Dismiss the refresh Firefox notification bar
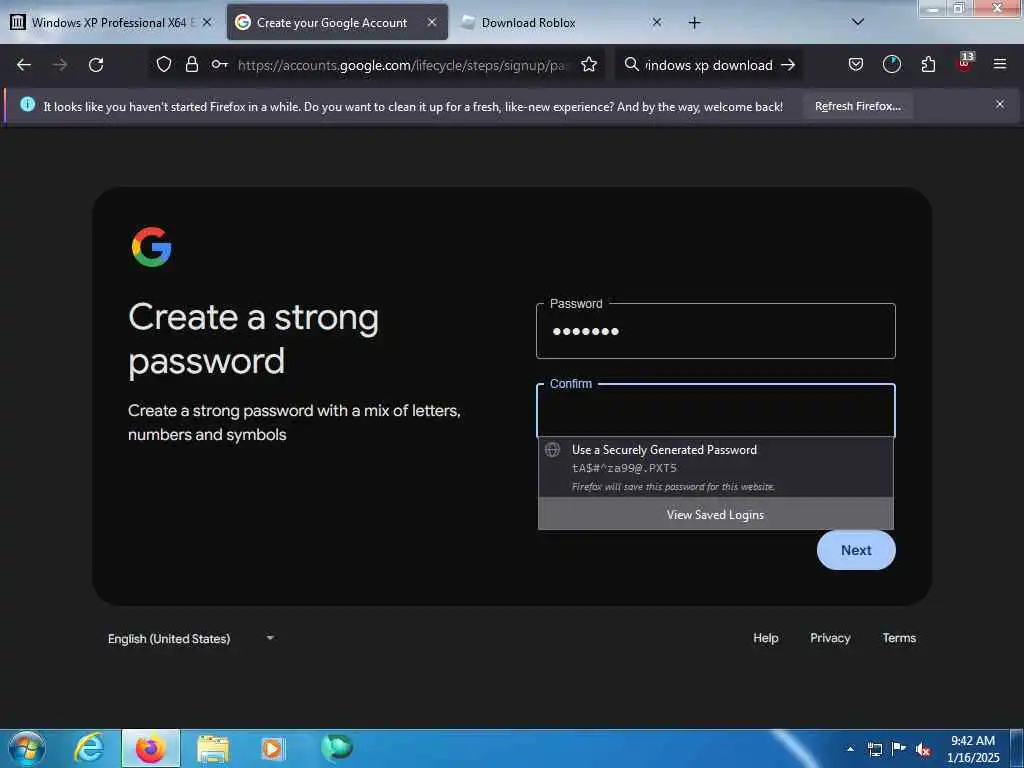This screenshot has height=768, width=1024. [1000, 104]
